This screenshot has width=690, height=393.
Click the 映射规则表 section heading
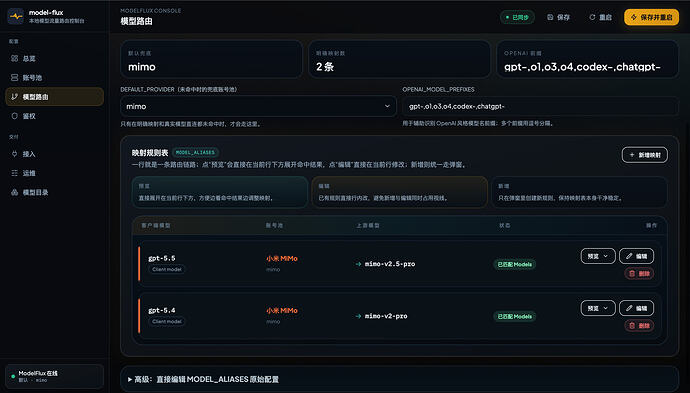point(150,153)
